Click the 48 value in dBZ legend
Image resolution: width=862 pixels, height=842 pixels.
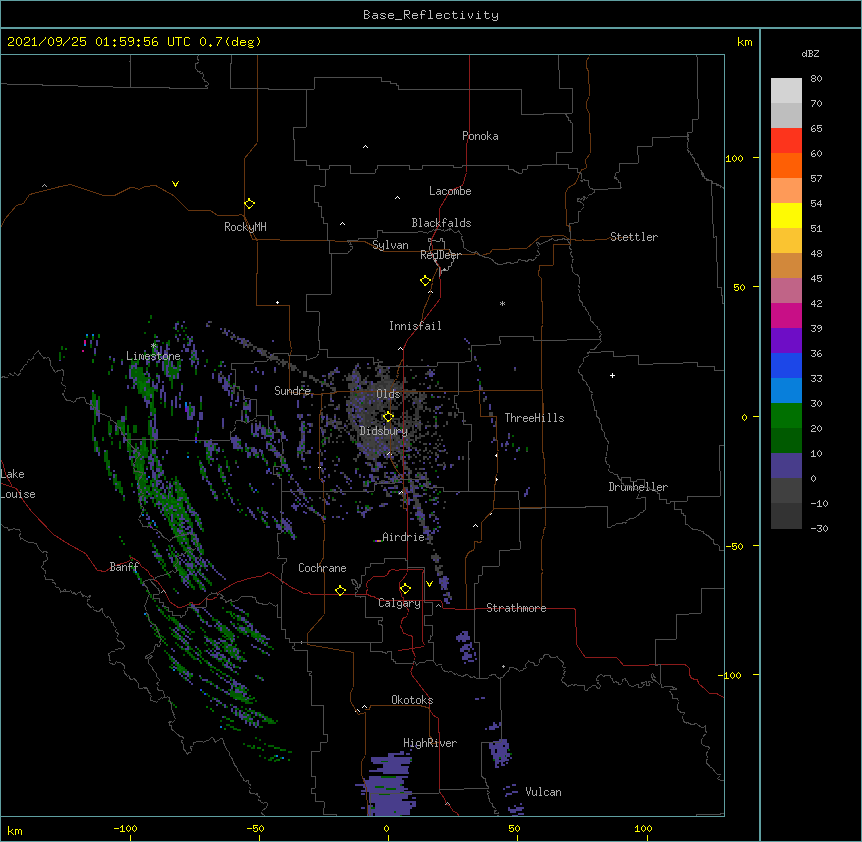[x=816, y=253]
